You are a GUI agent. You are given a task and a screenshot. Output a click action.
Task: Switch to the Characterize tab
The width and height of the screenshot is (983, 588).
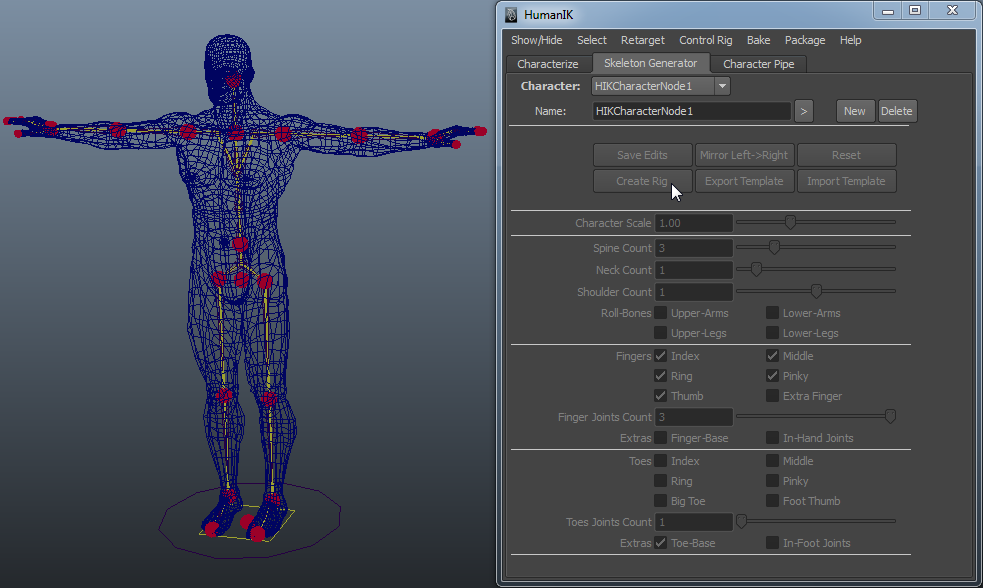coord(547,64)
